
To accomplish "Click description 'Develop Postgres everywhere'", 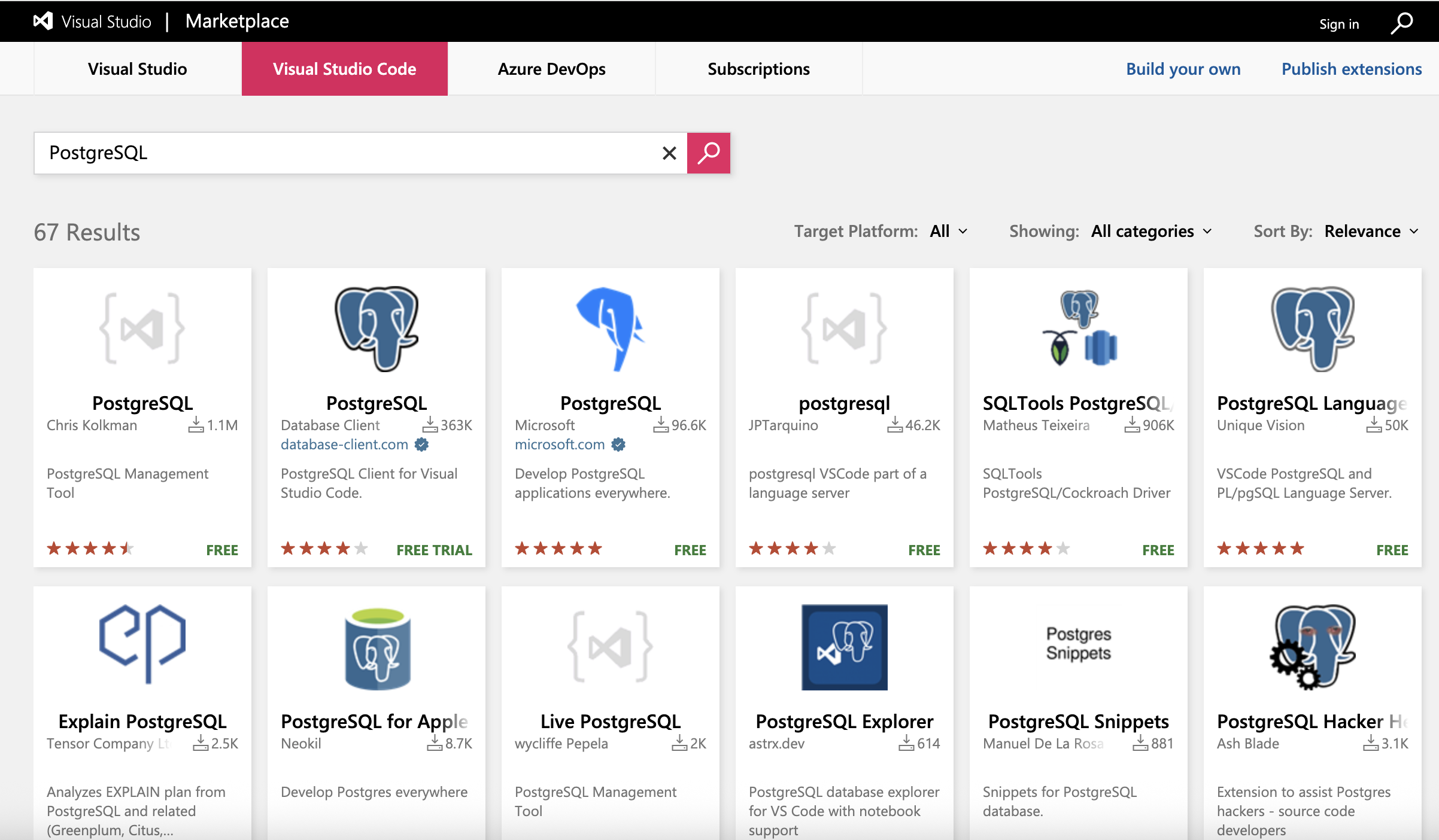I will coord(374,792).
